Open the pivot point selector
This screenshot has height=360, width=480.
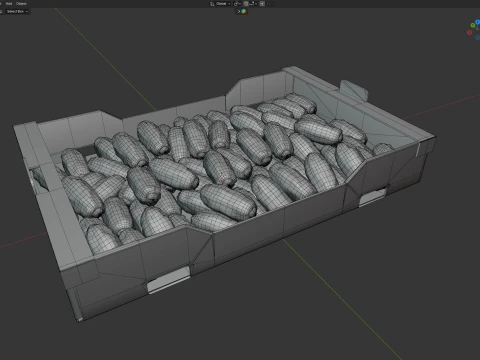tap(237, 4)
